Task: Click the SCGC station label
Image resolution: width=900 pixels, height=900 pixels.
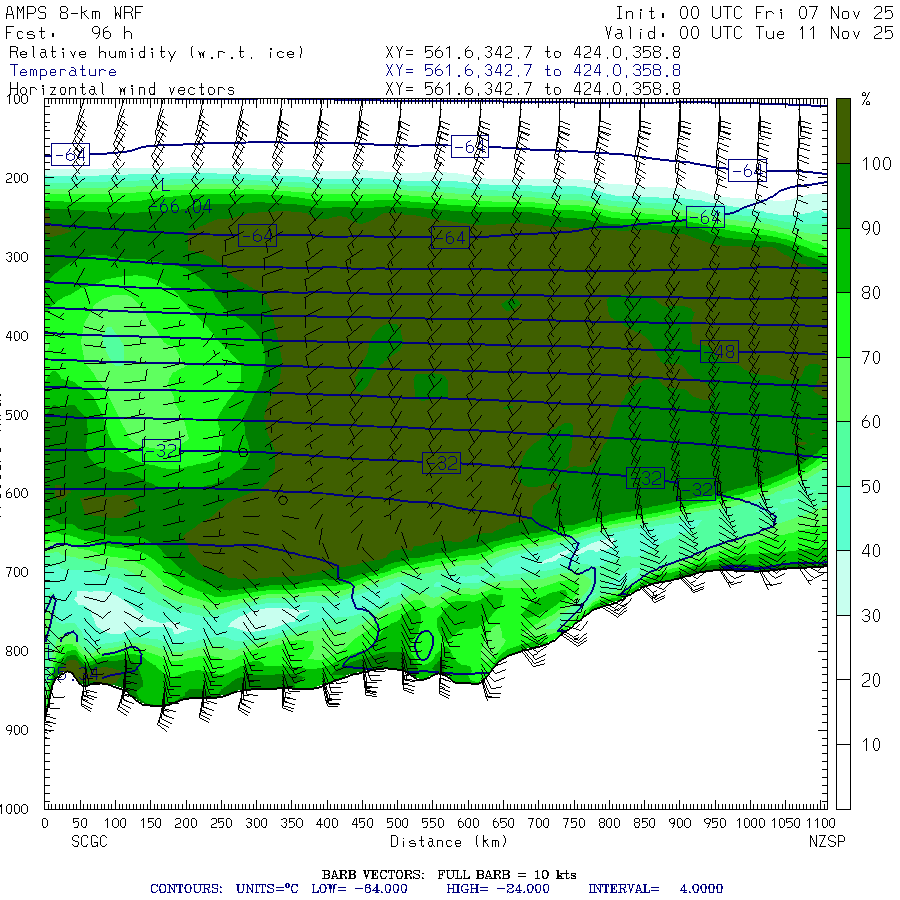Action: tap(89, 841)
